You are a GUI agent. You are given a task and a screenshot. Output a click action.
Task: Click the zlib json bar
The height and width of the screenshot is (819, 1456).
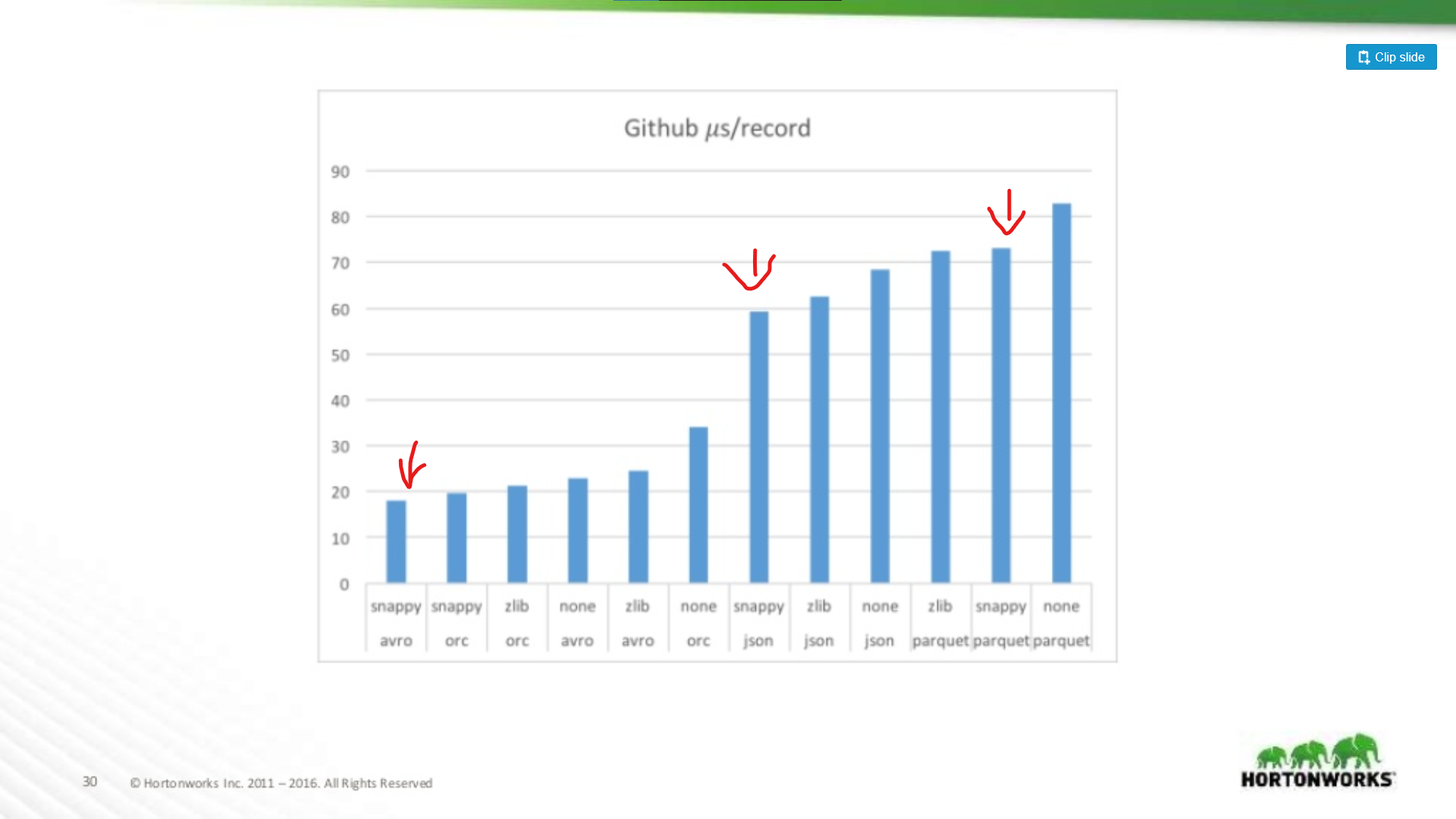(820, 439)
